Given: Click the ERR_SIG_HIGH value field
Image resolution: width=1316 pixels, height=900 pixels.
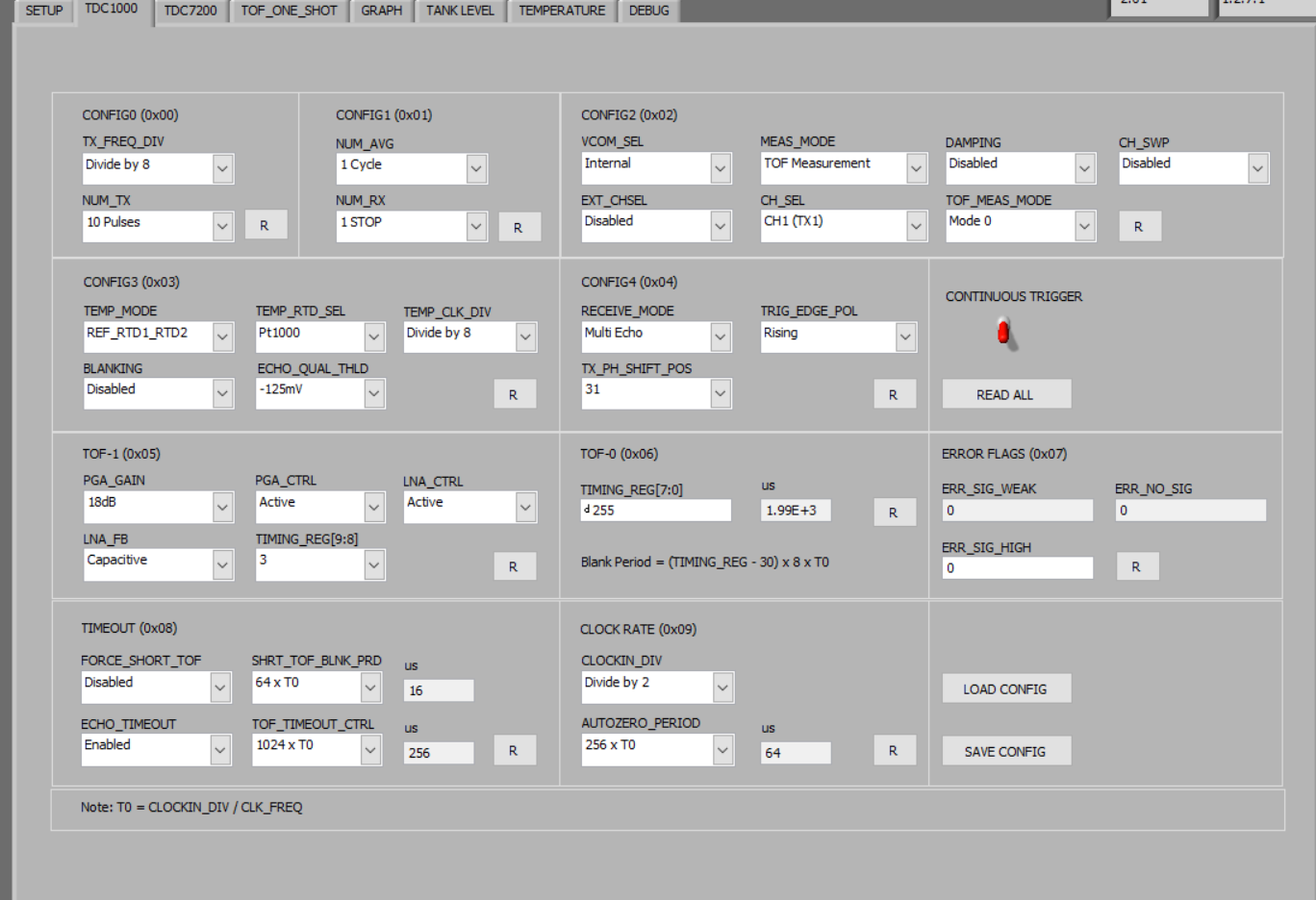Looking at the screenshot, I should tap(1018, 568).
